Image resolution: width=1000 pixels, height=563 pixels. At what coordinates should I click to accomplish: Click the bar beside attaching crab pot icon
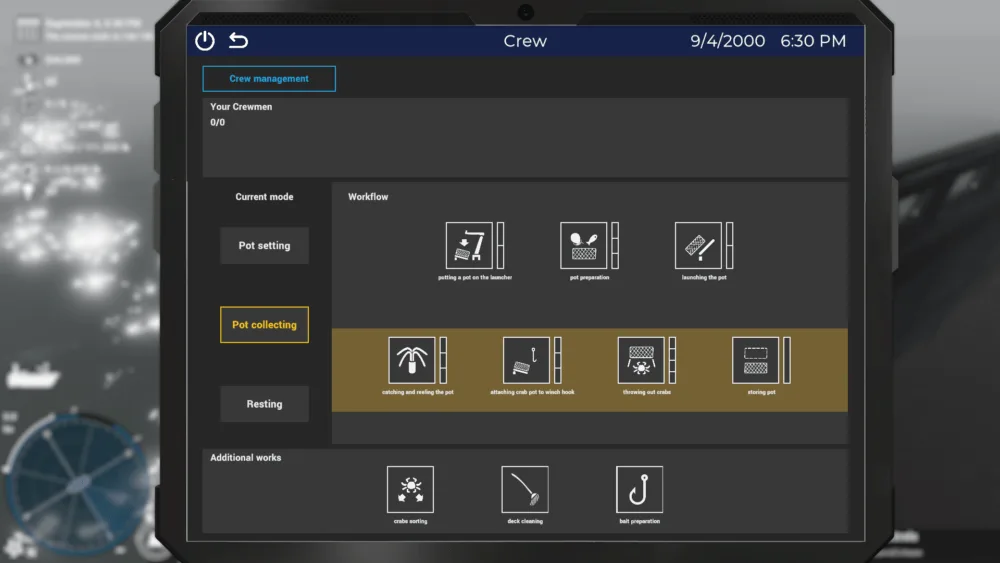[558, 360]
